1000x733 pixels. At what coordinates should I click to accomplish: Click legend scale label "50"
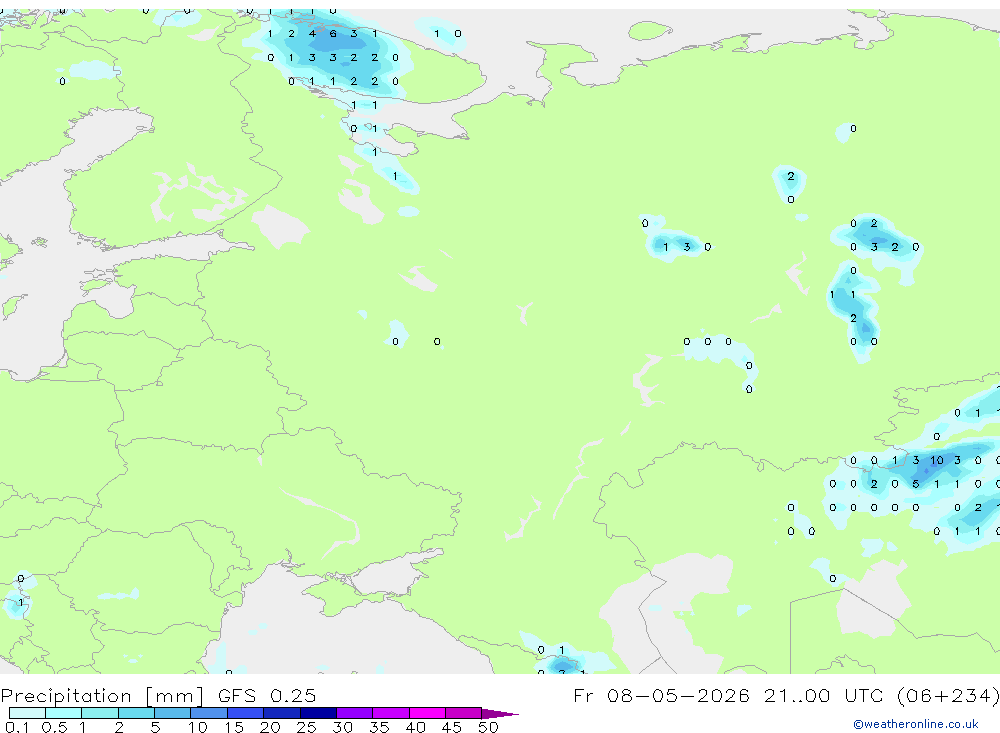pos(488,727)
